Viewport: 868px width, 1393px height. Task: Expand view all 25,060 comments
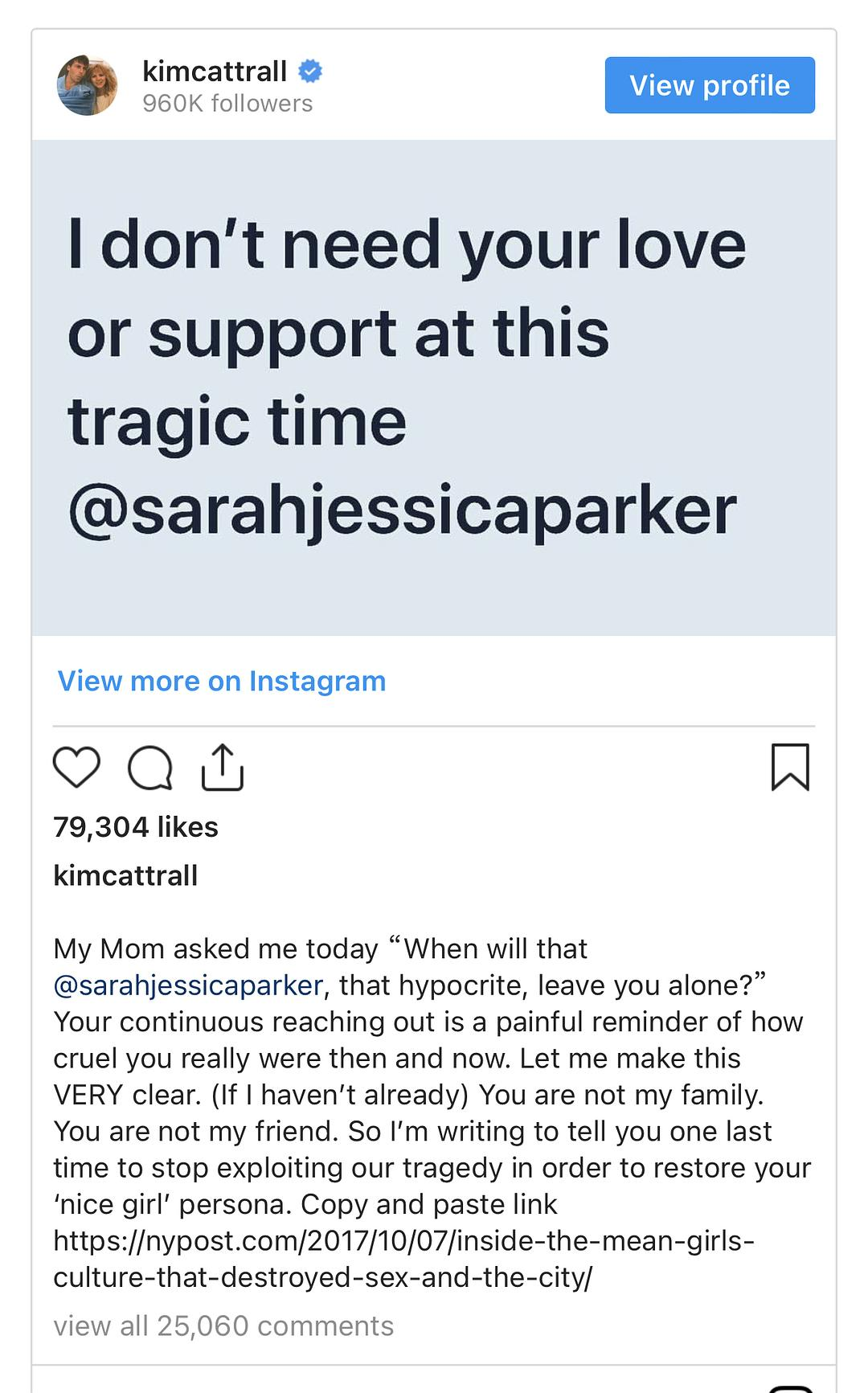click(223, 1325)
